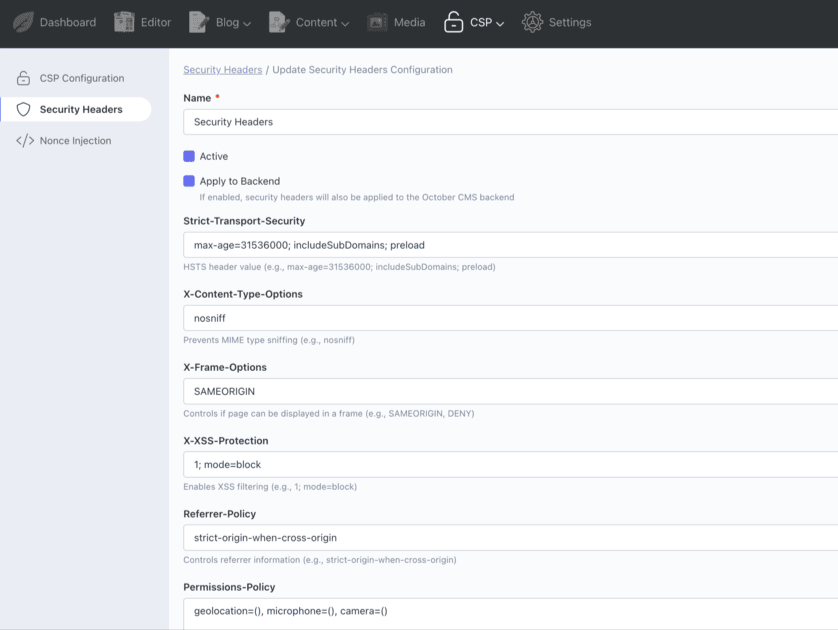Click into the X-Frame-Options field
The image size is (838, 630).
510,391
